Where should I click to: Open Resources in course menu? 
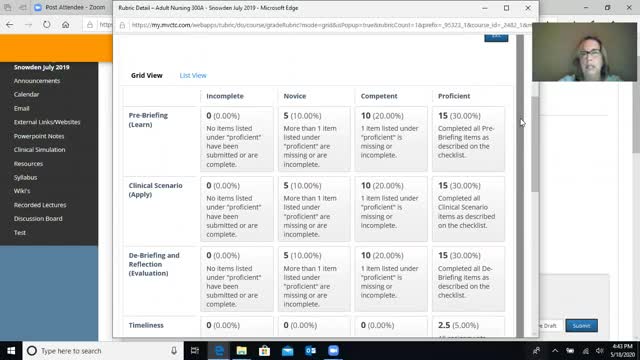point(28,164)
